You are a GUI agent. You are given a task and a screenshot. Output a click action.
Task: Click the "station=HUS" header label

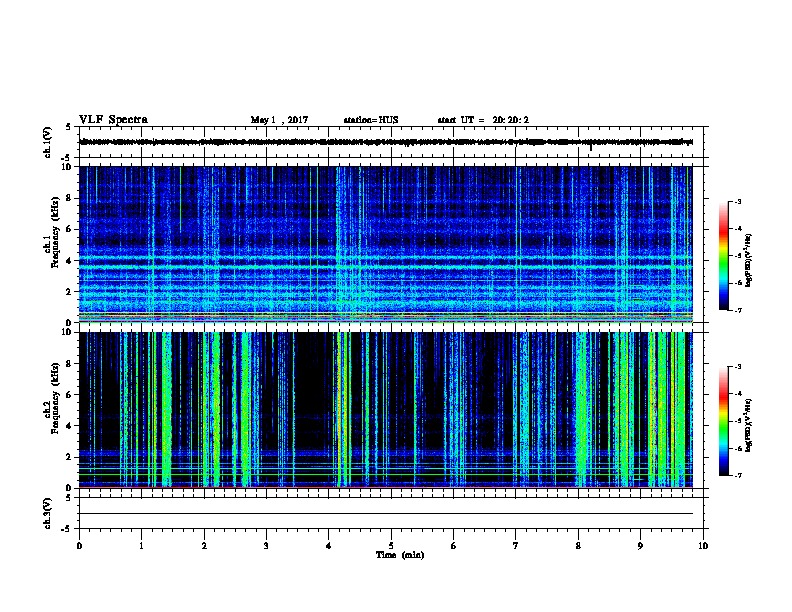pos(371,120)
